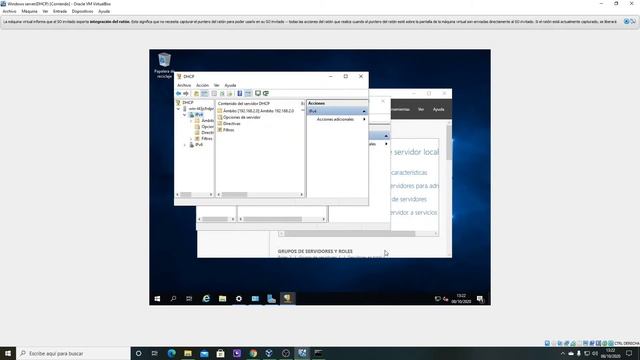640x360 pixels.
Task: Open File Explorer in guest taskbar
Action: coord(222,299)
